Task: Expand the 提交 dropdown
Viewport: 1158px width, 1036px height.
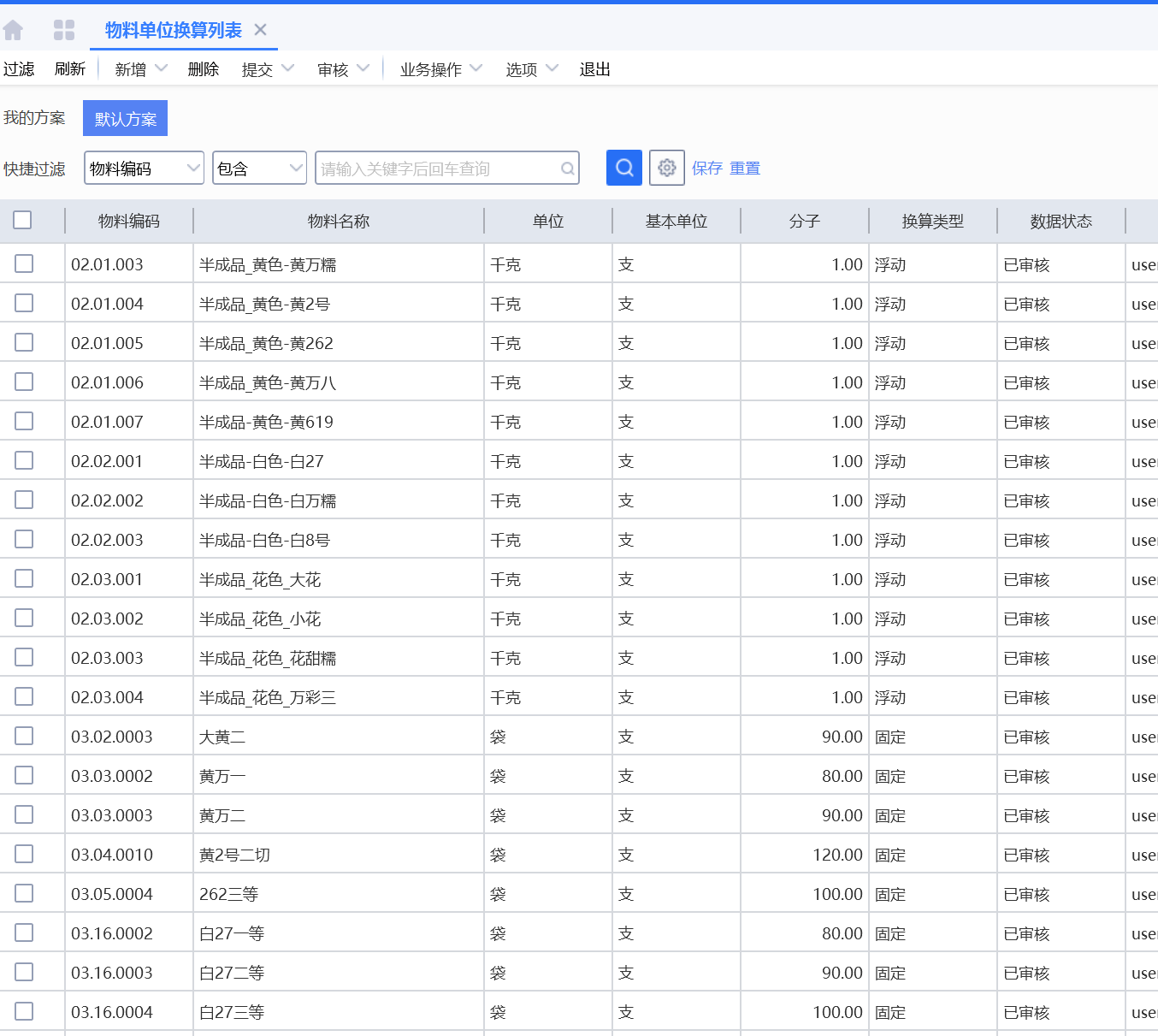Action: tap(268, 69)
